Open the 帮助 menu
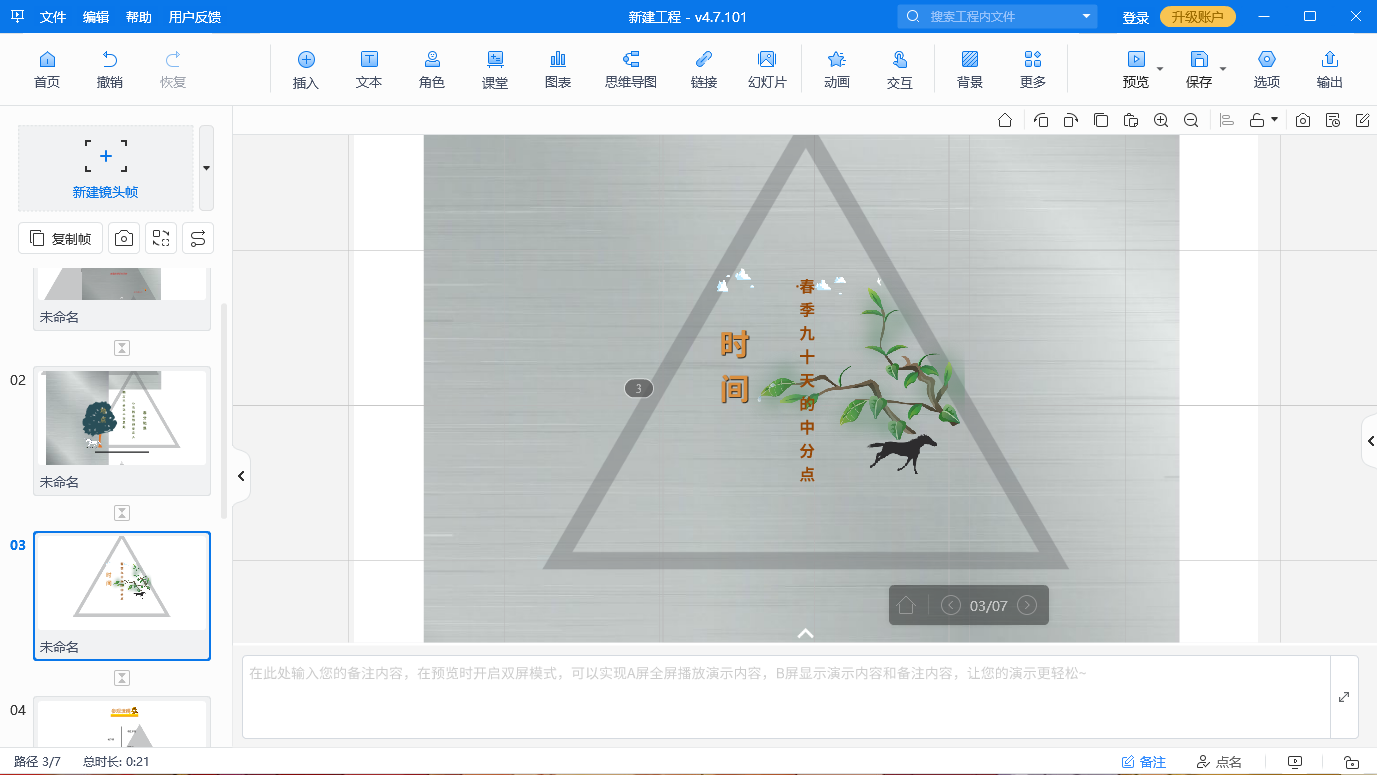Viewport: 1377px width, 775px height. (139, 17)
